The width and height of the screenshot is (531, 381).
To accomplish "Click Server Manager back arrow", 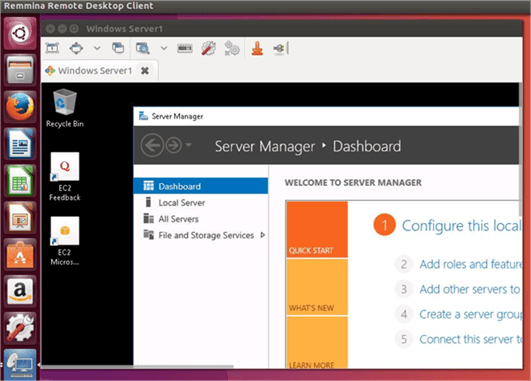I will point(152,145).
